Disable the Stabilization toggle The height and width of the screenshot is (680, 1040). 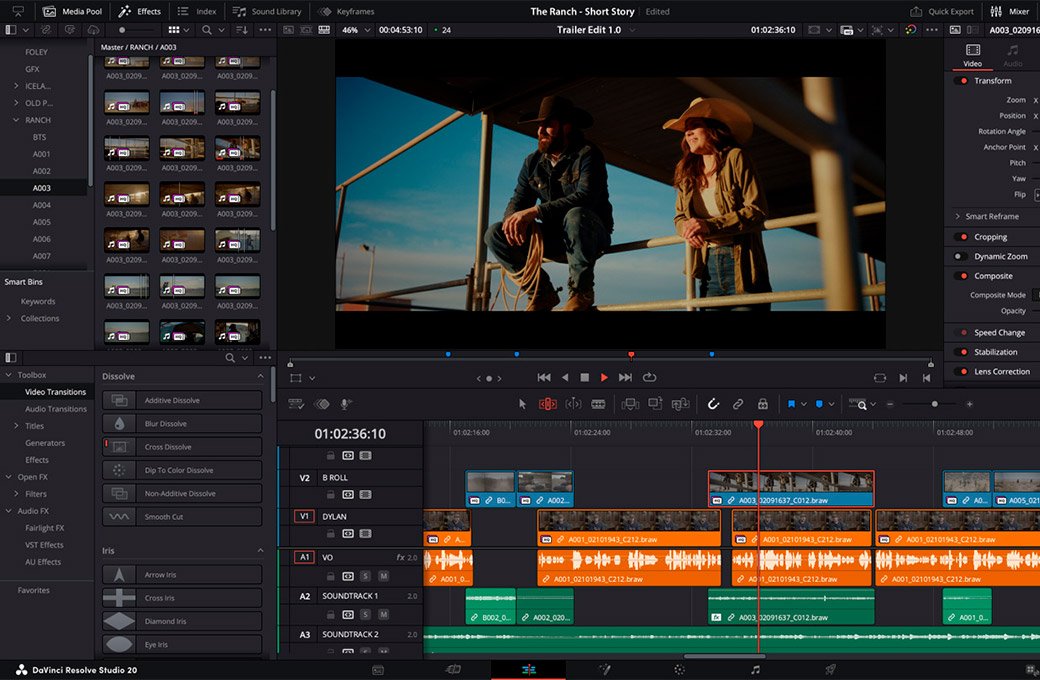(x=963, y=352)
